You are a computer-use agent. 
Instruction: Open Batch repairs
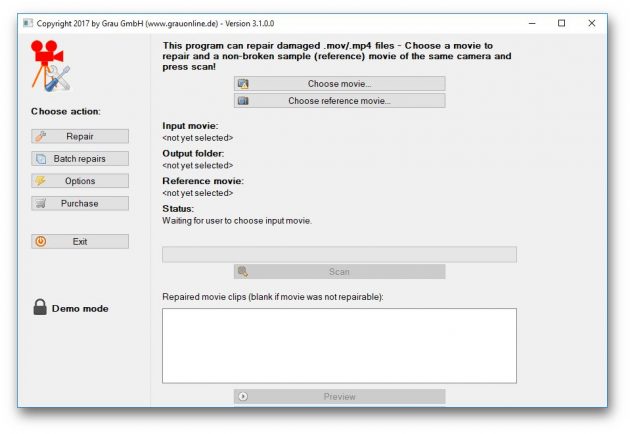click(80, 159)
